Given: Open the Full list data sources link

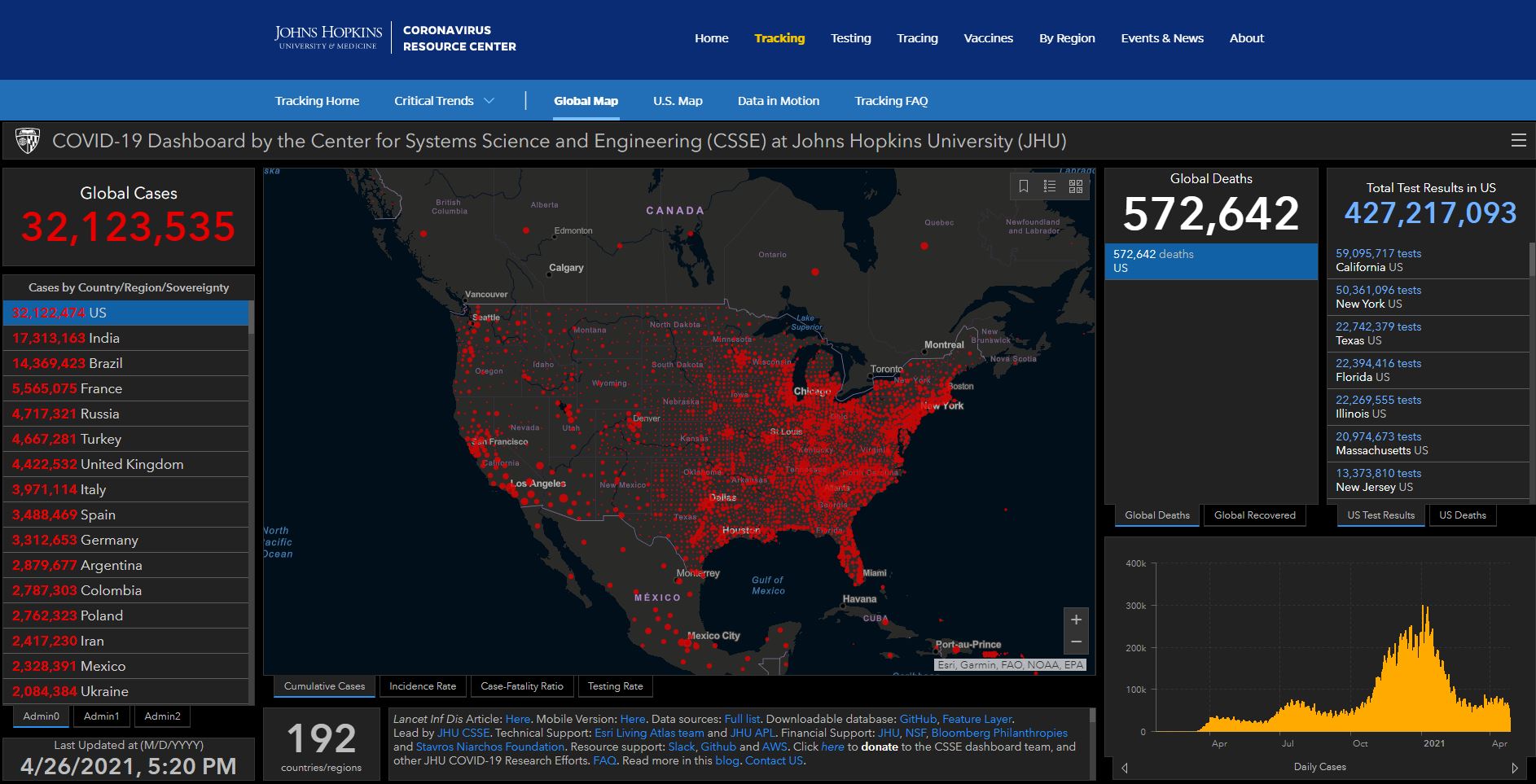Looking at the screenshot, I should [742, 720].
